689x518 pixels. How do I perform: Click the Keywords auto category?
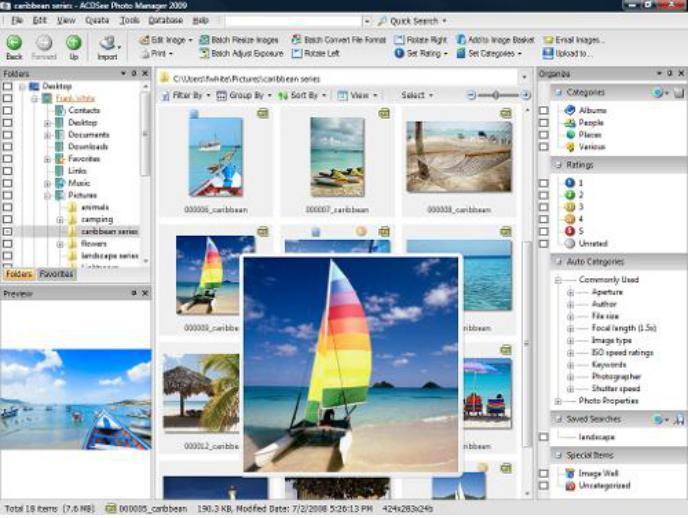coord(609,365)
